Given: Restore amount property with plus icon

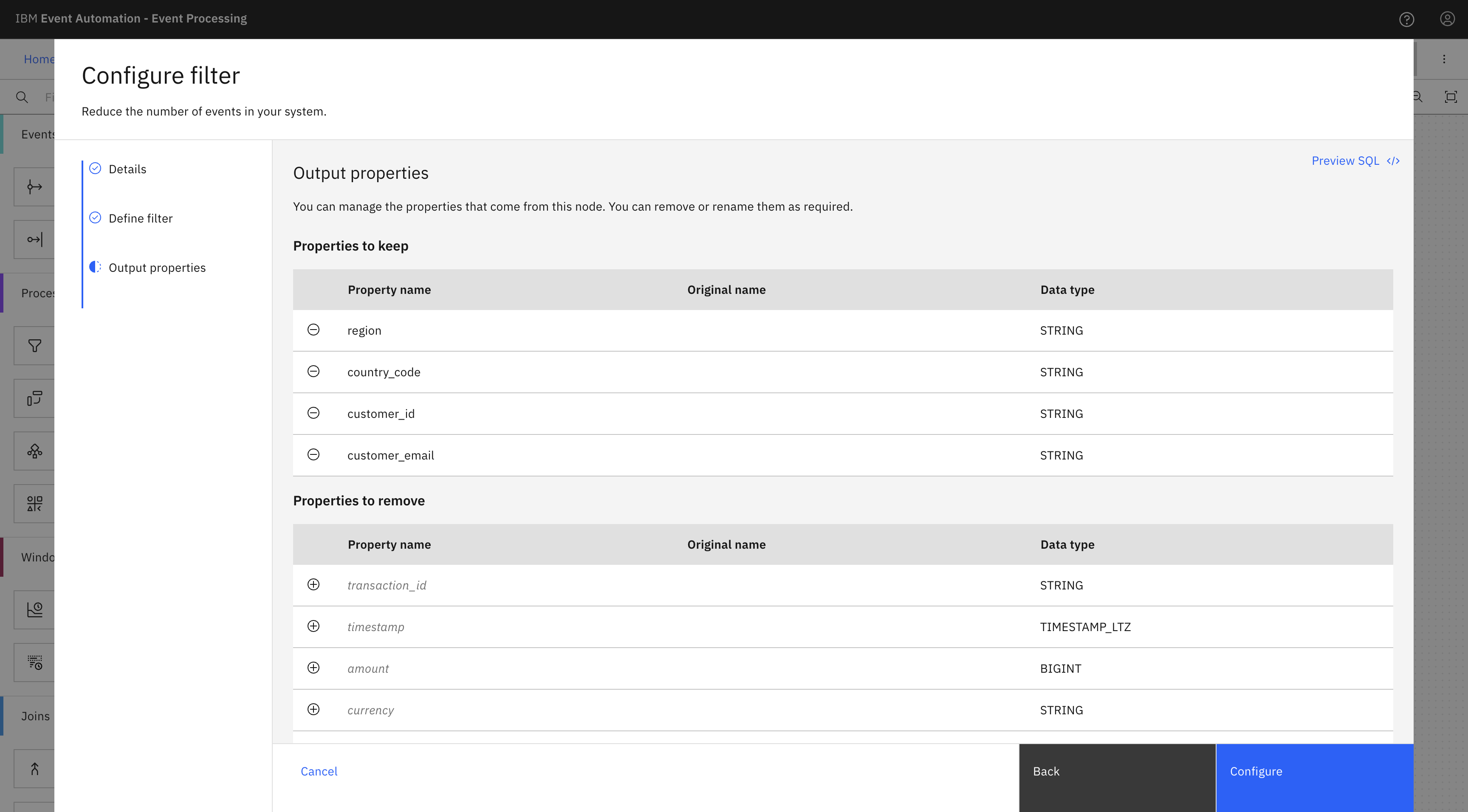Looking at the screenshot, I should point(313,668).
